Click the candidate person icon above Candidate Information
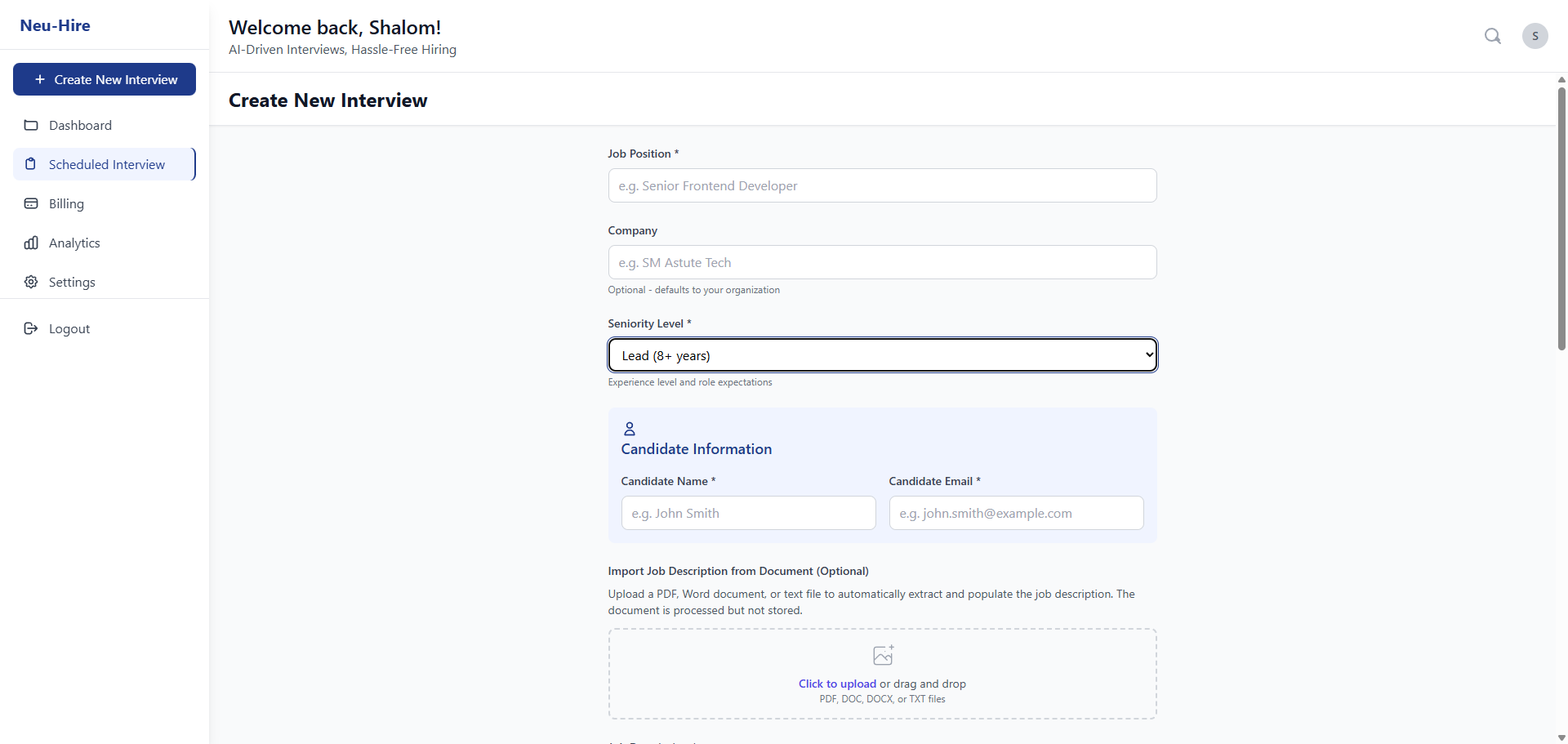Image resolution: width=1568 pixels, height=744 pixels. (x=629, y=428)
